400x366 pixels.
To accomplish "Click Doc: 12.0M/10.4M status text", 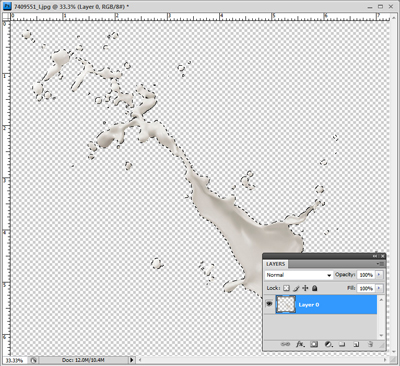I will (x=83, y=360).
